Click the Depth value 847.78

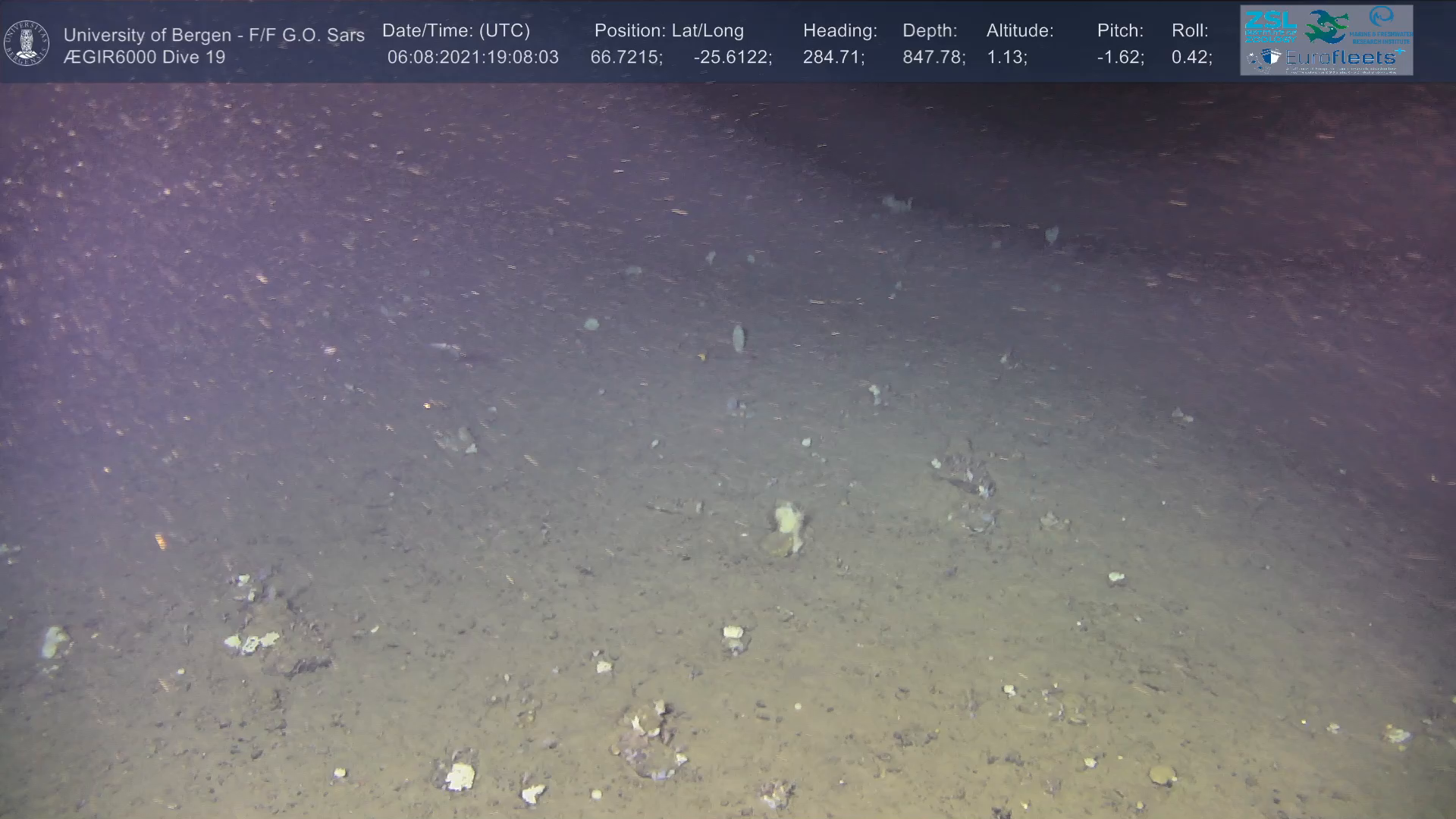pyautogui.click(x=933, y=58)
